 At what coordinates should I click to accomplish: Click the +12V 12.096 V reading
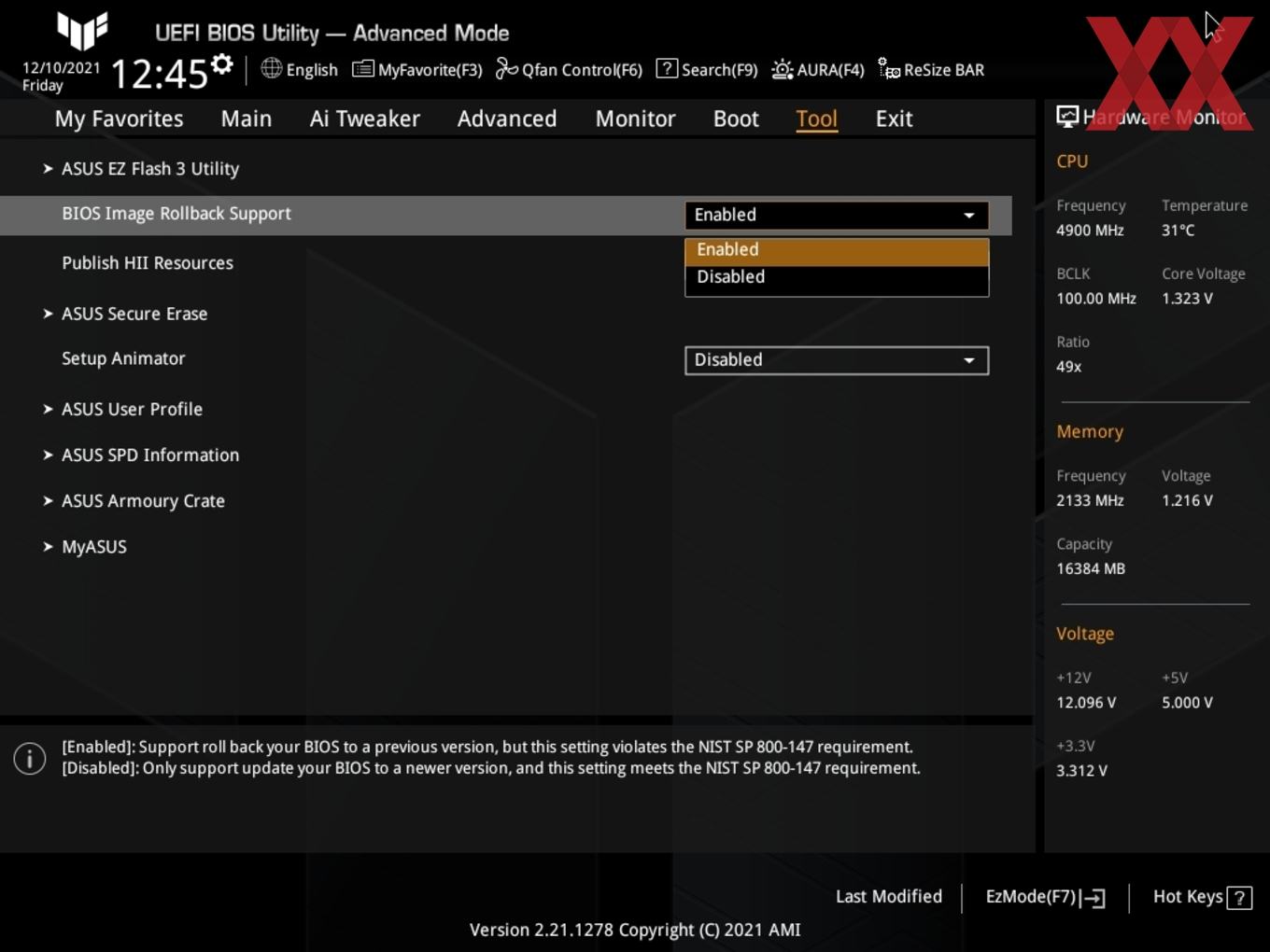pos(1086,703)
